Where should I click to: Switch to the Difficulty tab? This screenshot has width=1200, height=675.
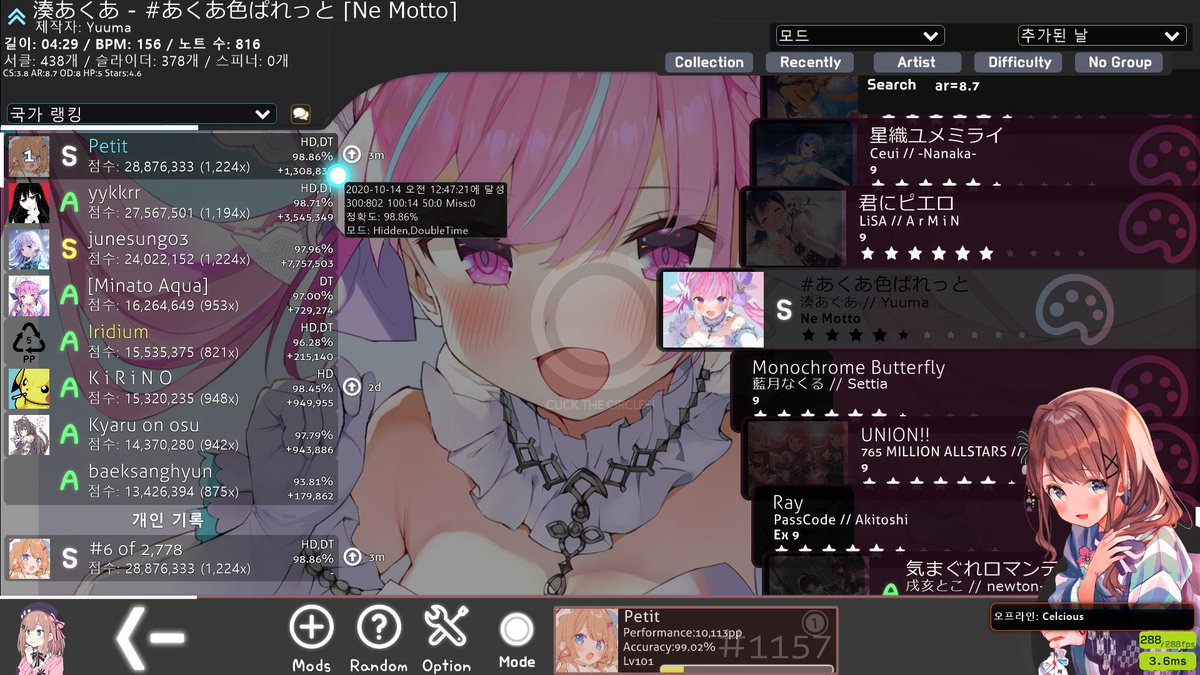click(x=1019, y=62)
